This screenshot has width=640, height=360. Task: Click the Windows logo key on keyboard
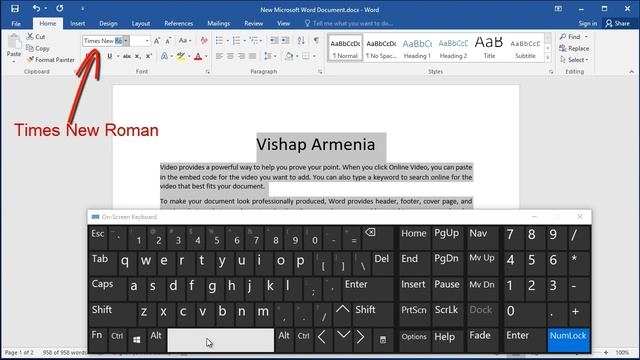click(x=136, y=339)
